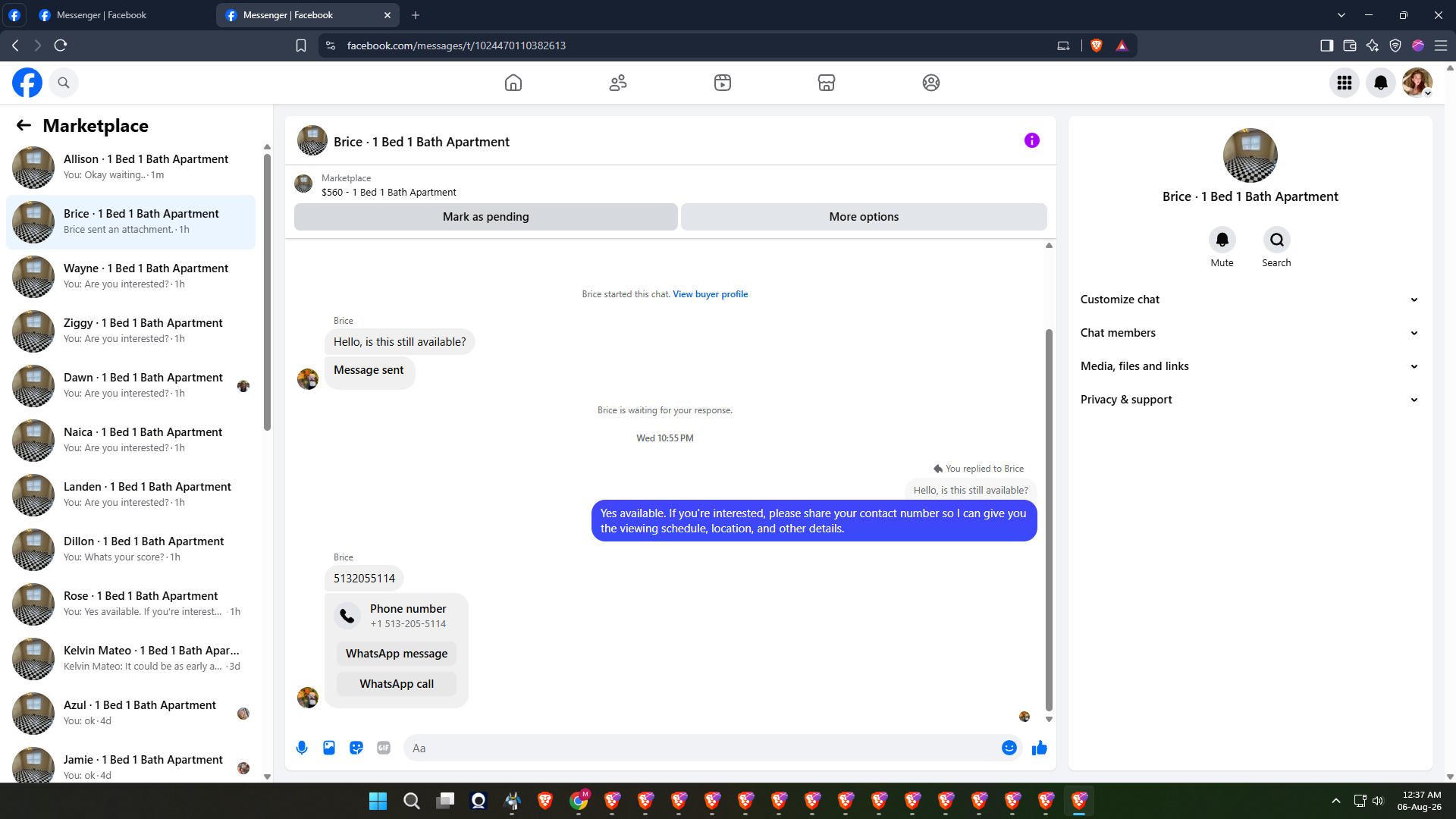This screenshot has height=819, width=1456.
Task: Open the Friends icon in top navigation
Action: point(618,83)
